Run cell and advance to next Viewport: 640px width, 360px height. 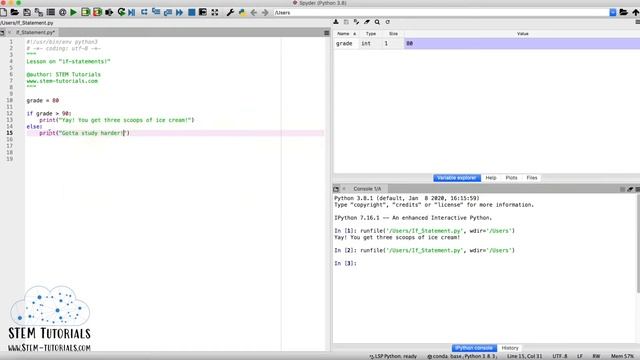97,13
